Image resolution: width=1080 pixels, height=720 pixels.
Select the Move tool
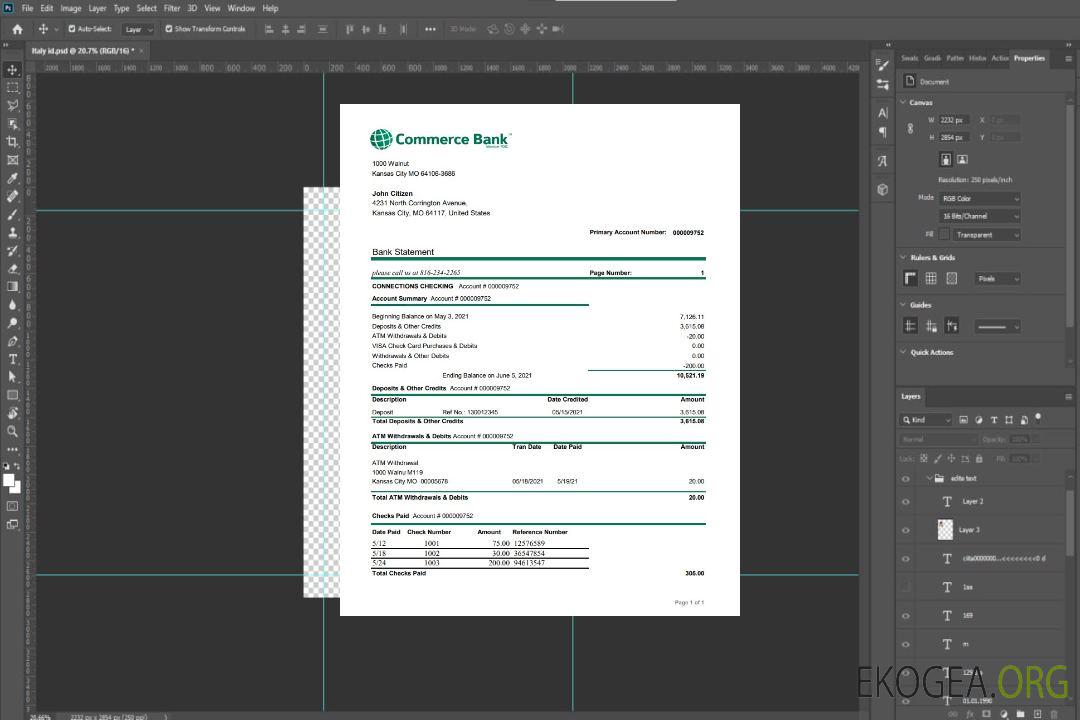[x=12, y=70]
